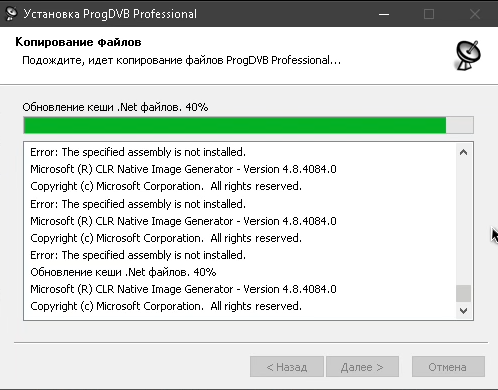Image resolution: width=498 pixels, height=390 pixels.
Task: Click the log scrollbar thumb
Action: (x=463, y=293)
